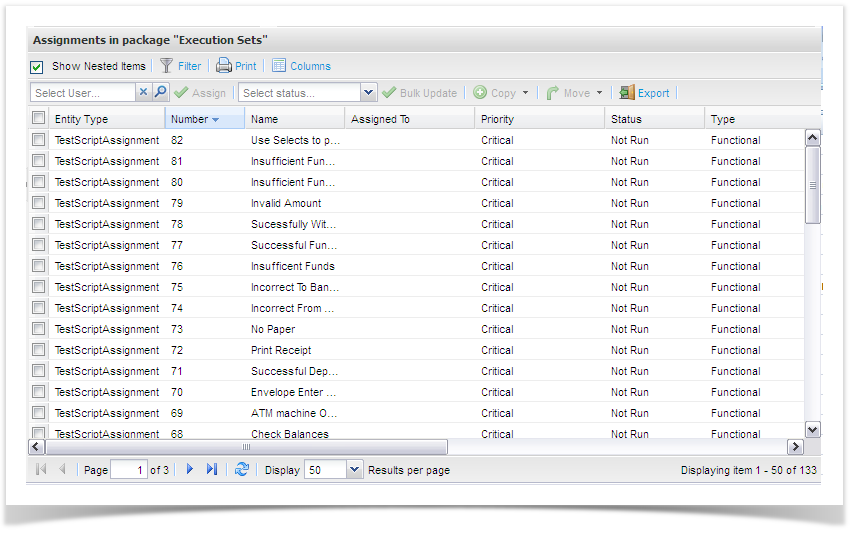Open the Select status dropdown
Image resolution: width=857 pixels, height=534 pixels.
tap(368, 93)
